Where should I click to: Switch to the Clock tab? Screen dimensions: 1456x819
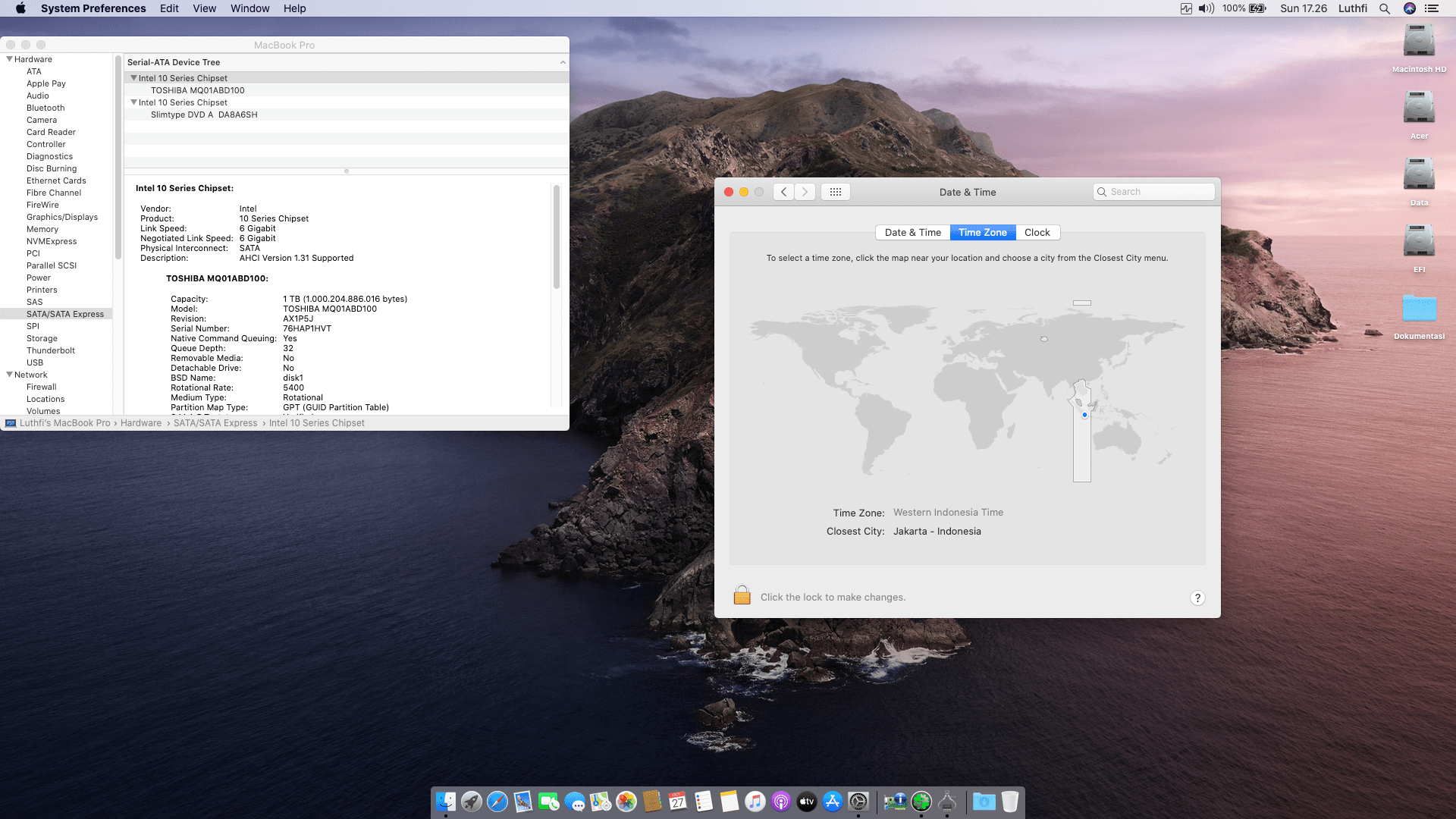[1037, 233]
